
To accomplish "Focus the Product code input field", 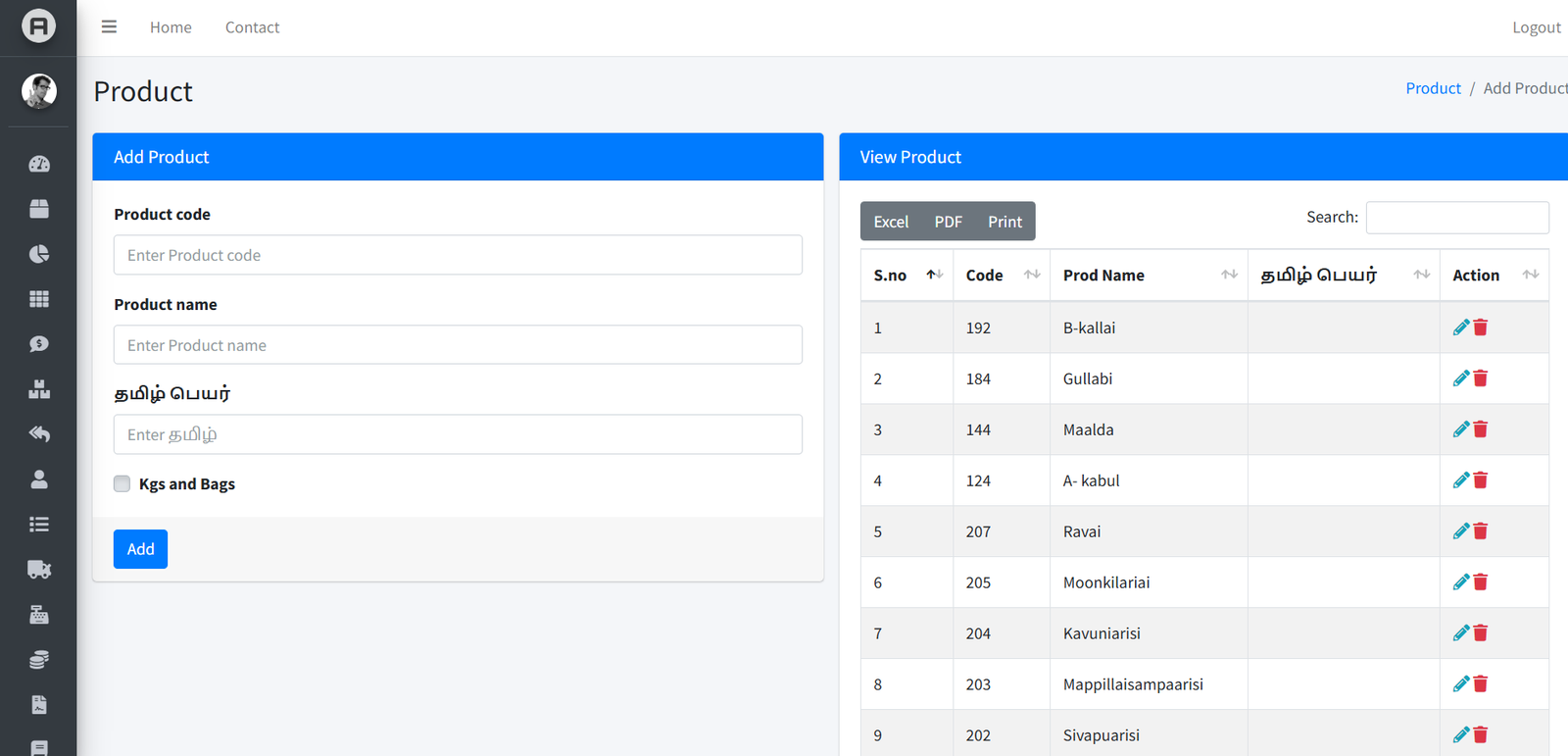I will click(x=458, y=255).
